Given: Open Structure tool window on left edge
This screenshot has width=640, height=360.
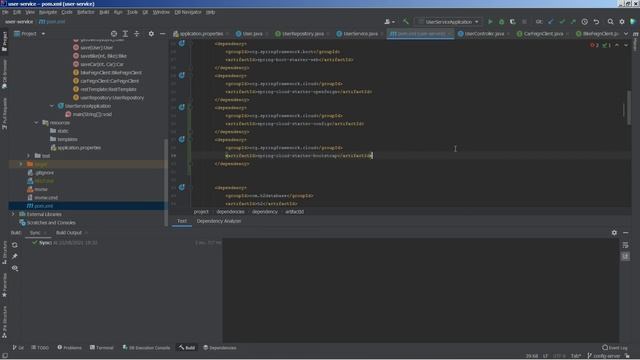Looking at the screenshot, I should click(x=4, y=252).
